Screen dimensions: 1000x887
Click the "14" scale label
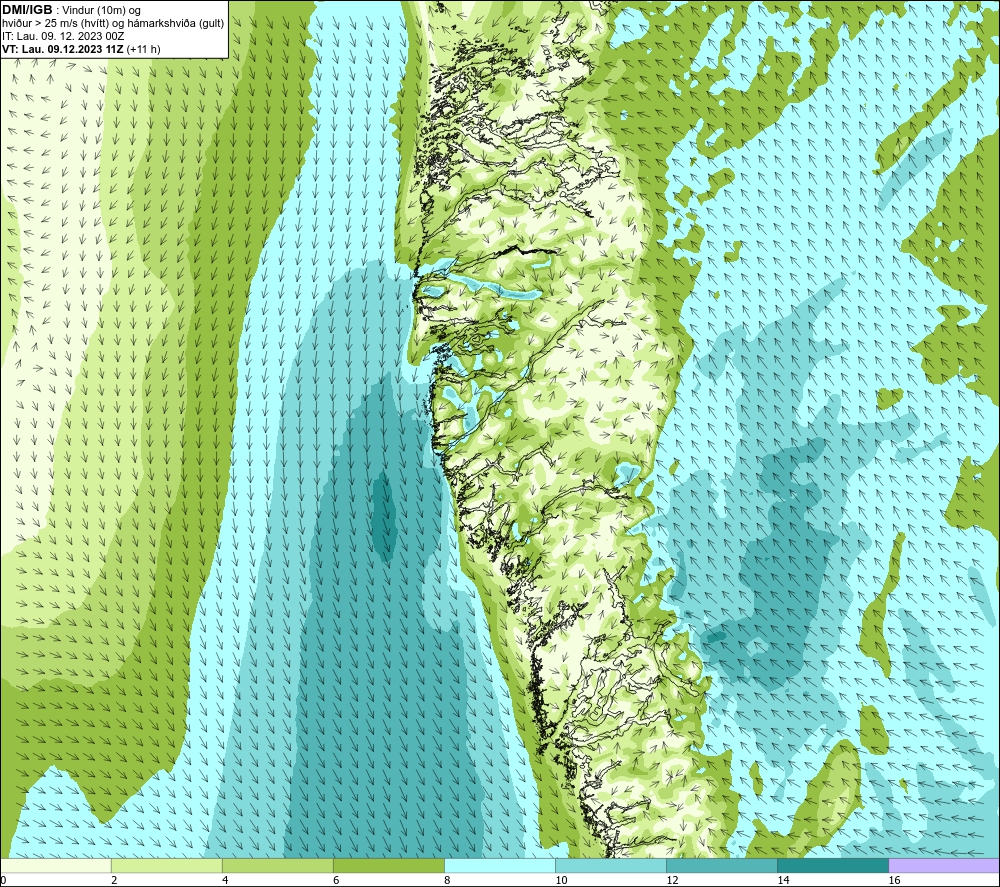pos(783,881)
